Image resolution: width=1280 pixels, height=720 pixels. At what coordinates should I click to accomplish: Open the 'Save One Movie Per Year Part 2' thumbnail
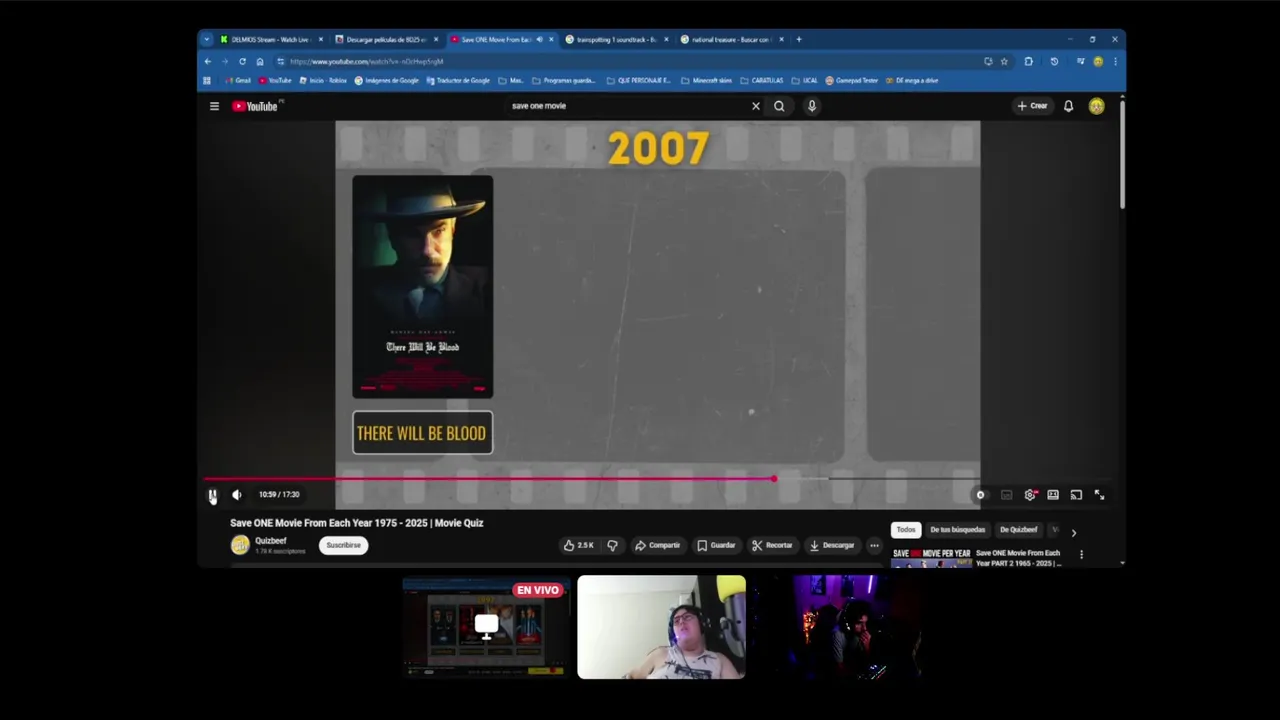pyautogui.click(x=931, y=557)
